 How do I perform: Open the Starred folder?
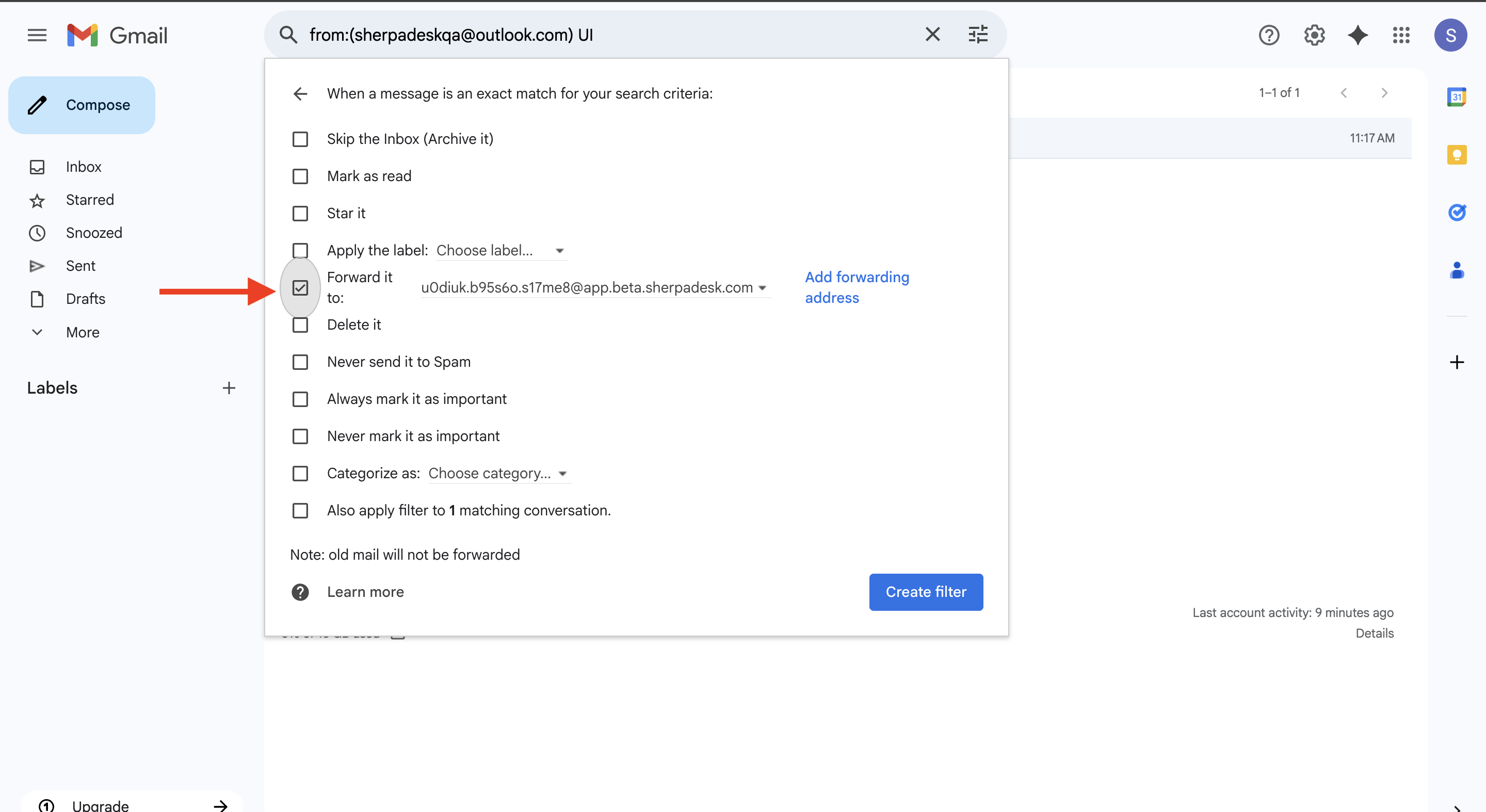pos(90,200)
